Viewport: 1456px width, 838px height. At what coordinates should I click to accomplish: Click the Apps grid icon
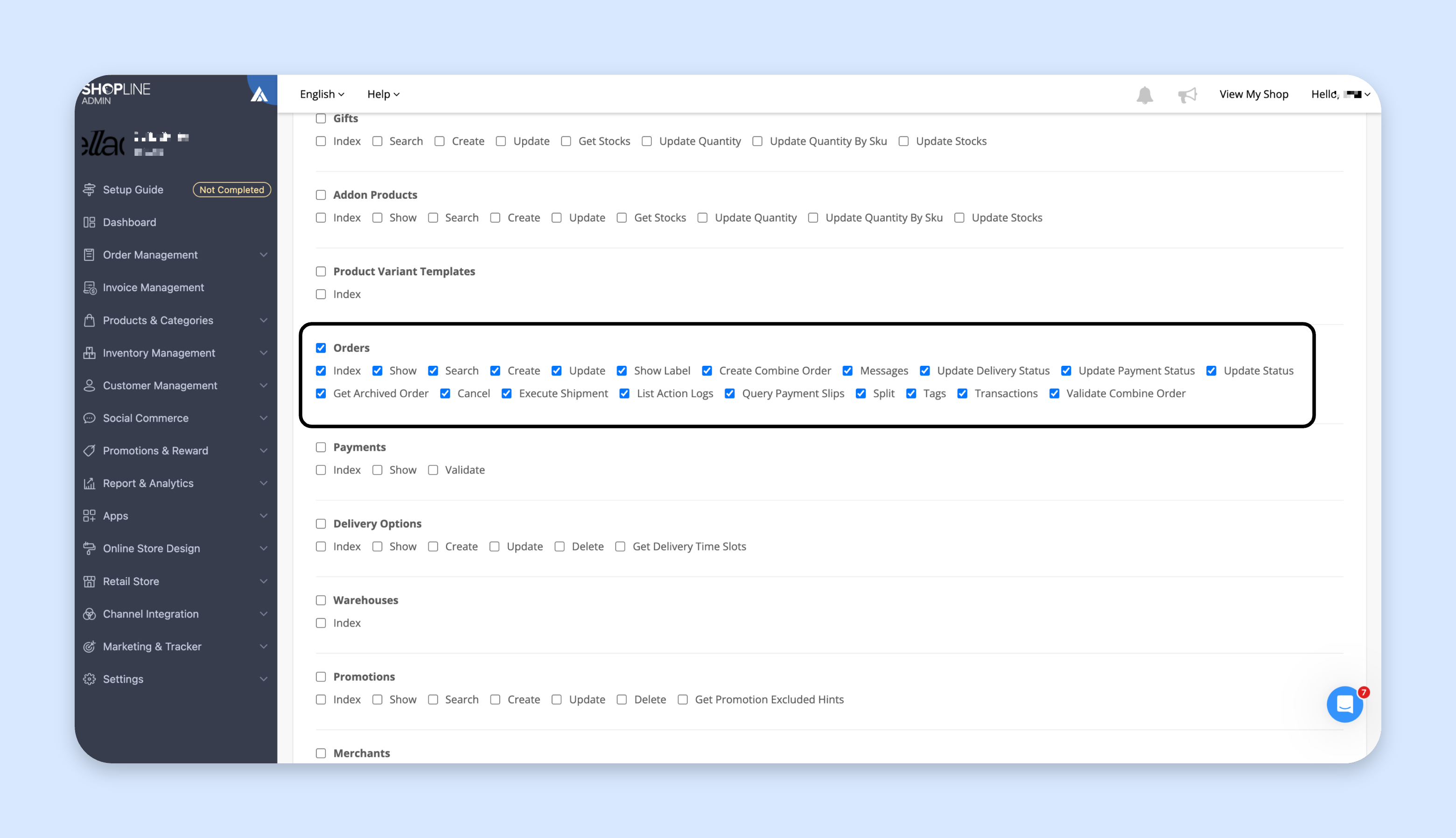89,516
